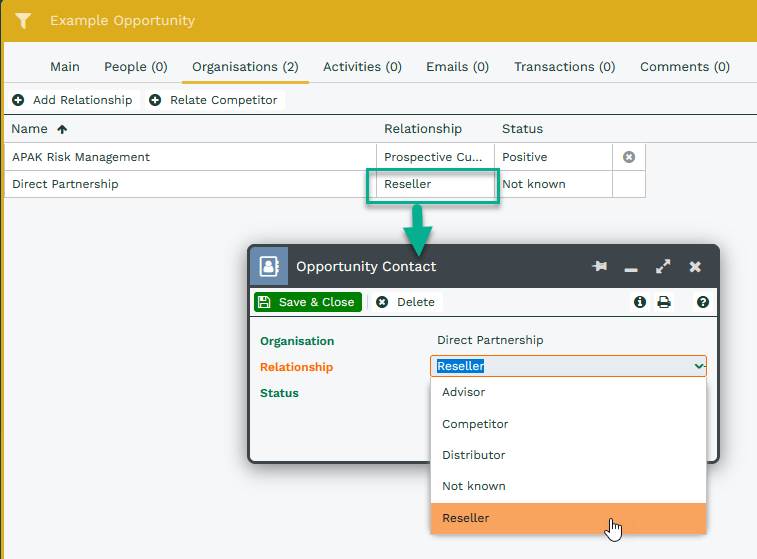The height and width of the screenshot is (559, 757).
Task: Choose Advisor from the relationship list
Action: [x=568, y=392]
